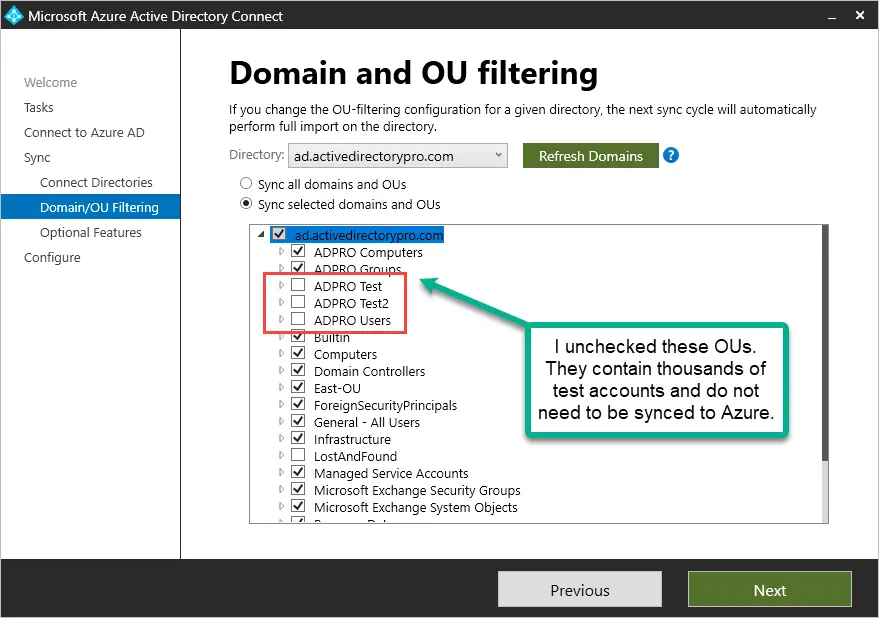Click the Previous button
The image size is (879, 618).
click(580, 589)
